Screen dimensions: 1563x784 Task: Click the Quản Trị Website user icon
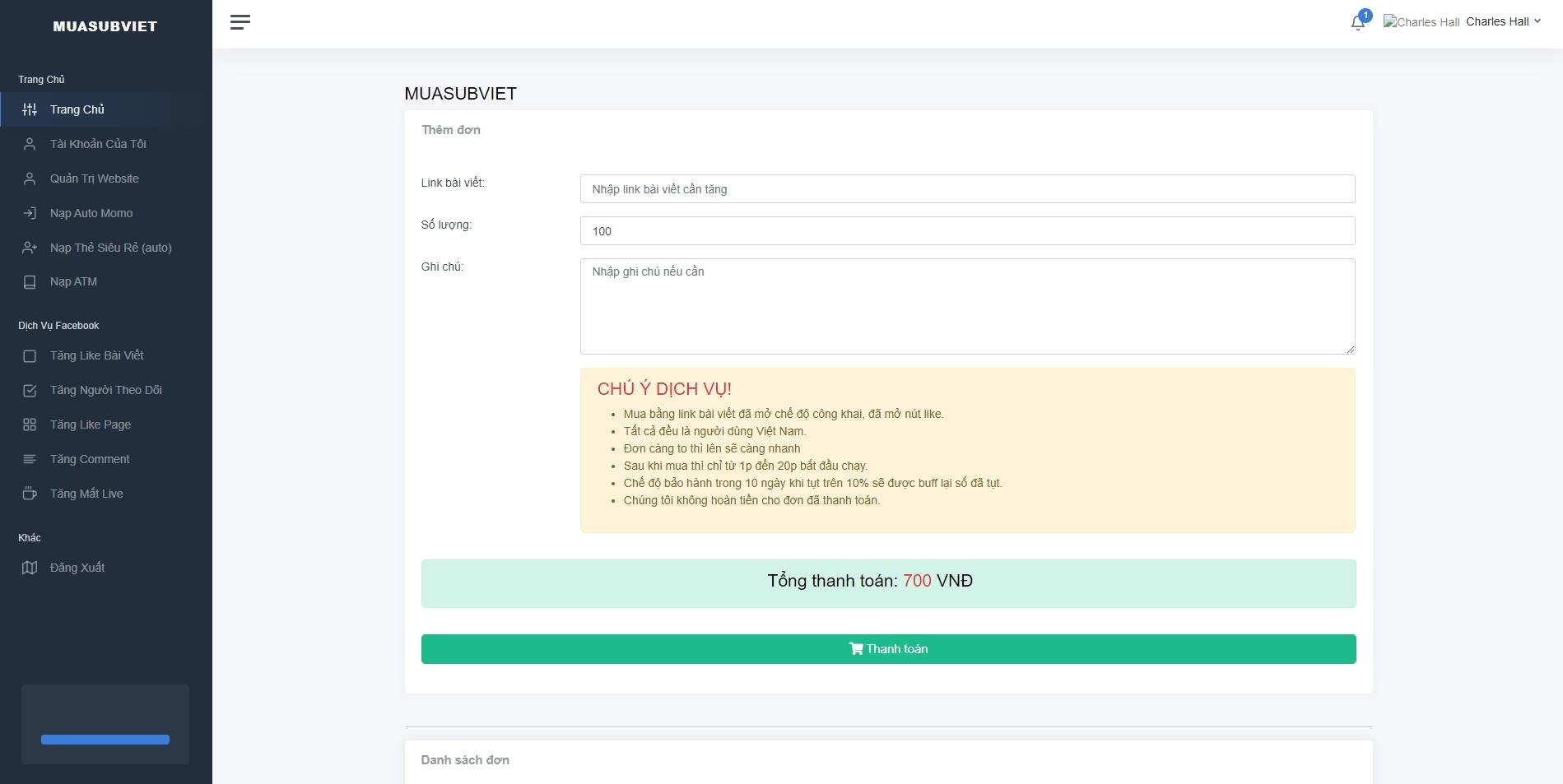(30, 179)
